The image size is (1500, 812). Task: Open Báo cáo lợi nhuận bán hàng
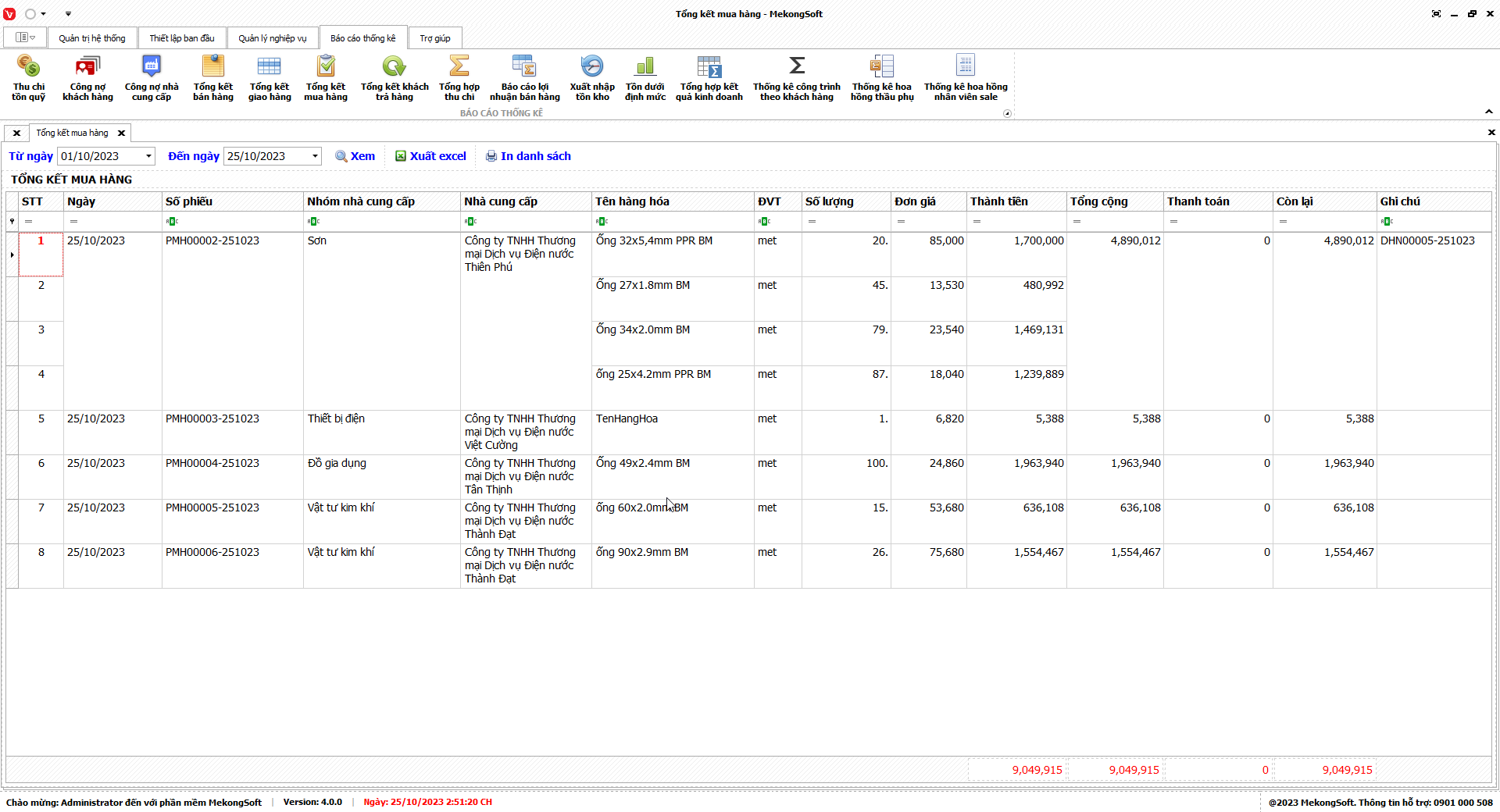(524, 78)
